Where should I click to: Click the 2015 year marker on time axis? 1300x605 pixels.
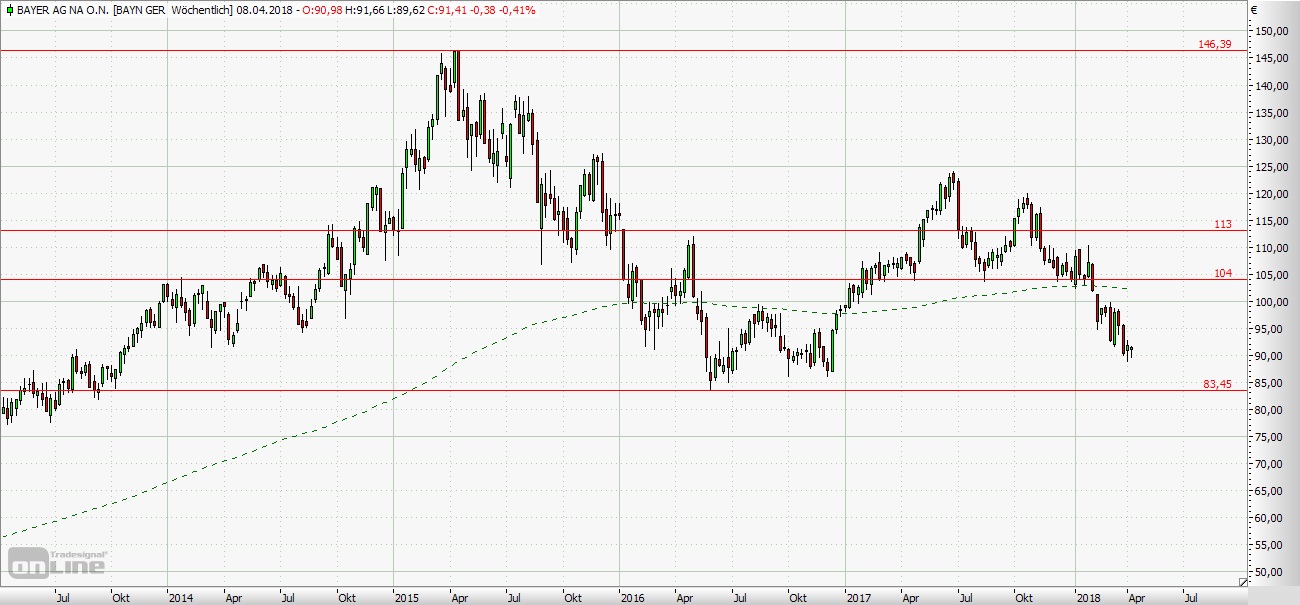[x=407, y=598]
